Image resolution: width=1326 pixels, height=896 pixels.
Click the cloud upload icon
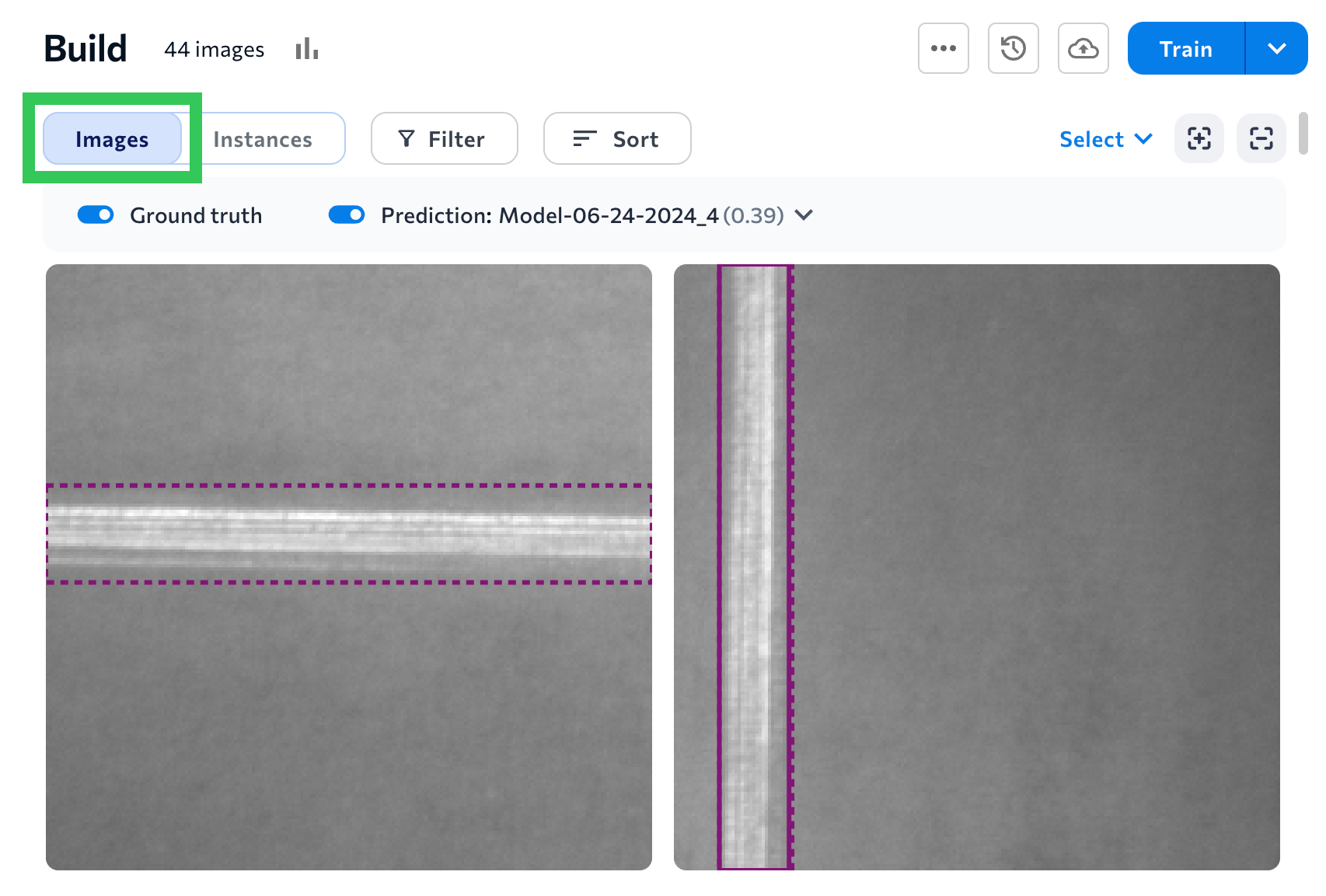[x=1083, y=48]
